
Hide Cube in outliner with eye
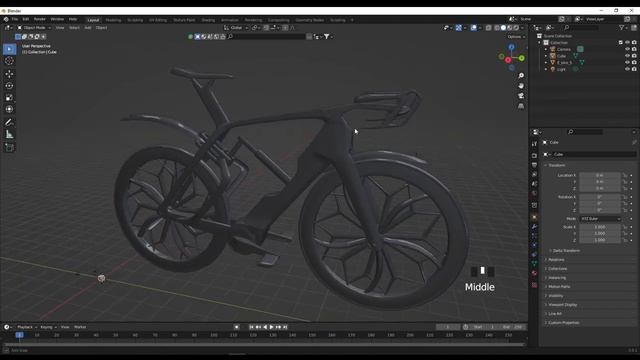coord(627,56)
